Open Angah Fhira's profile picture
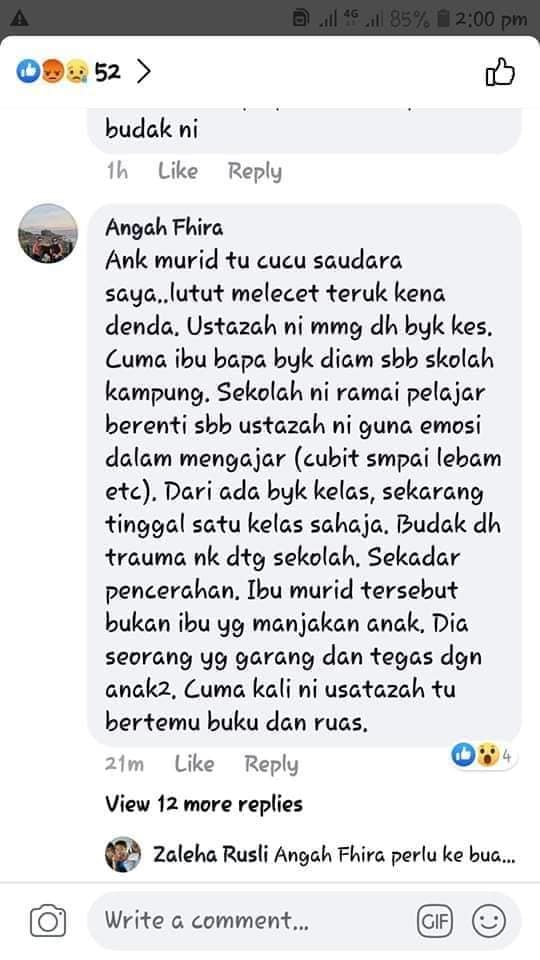This screenshot has height=960, width=540. 48,234
